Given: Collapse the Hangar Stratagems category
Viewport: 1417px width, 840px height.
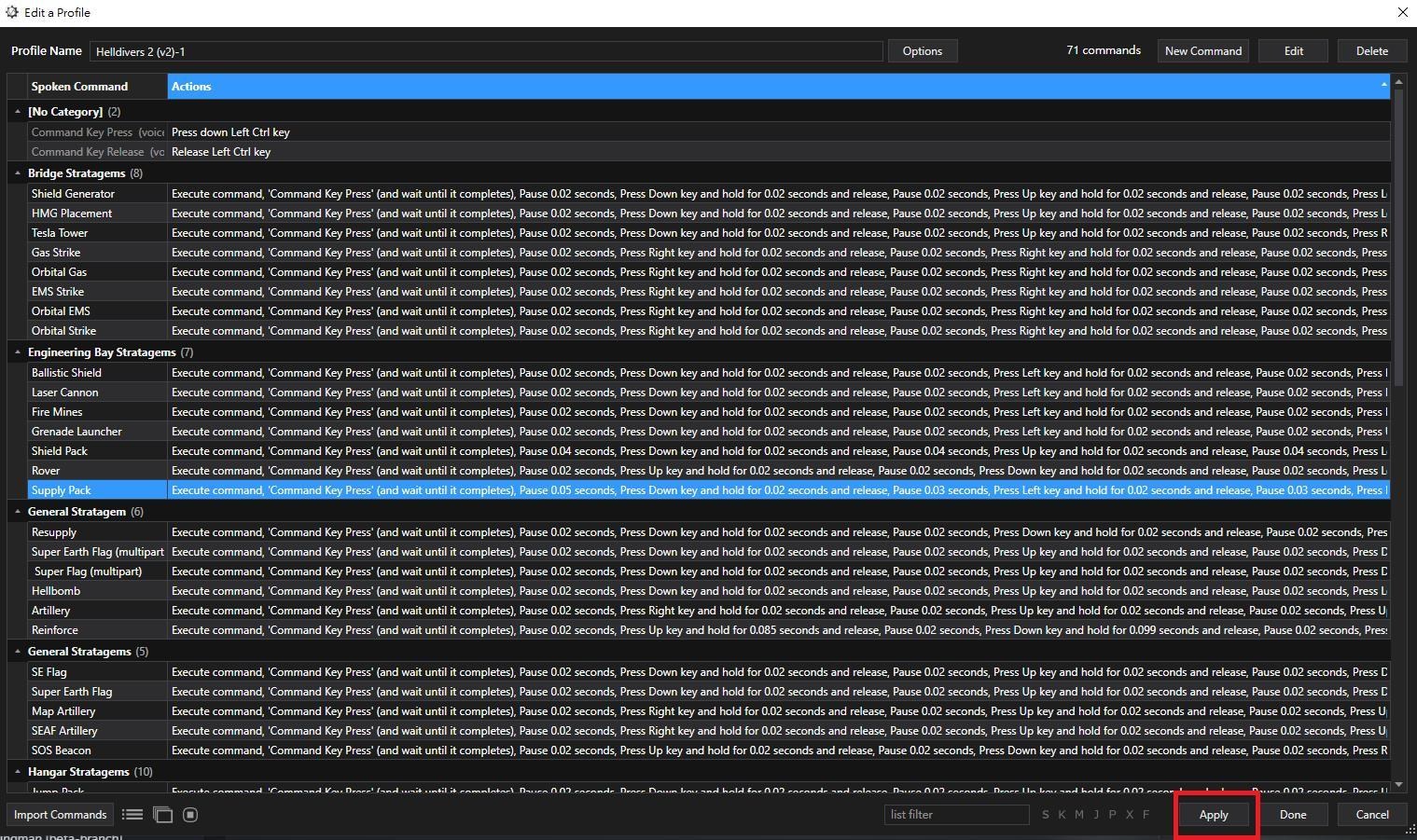Looking at the screenshot, I should coord(18,772).
